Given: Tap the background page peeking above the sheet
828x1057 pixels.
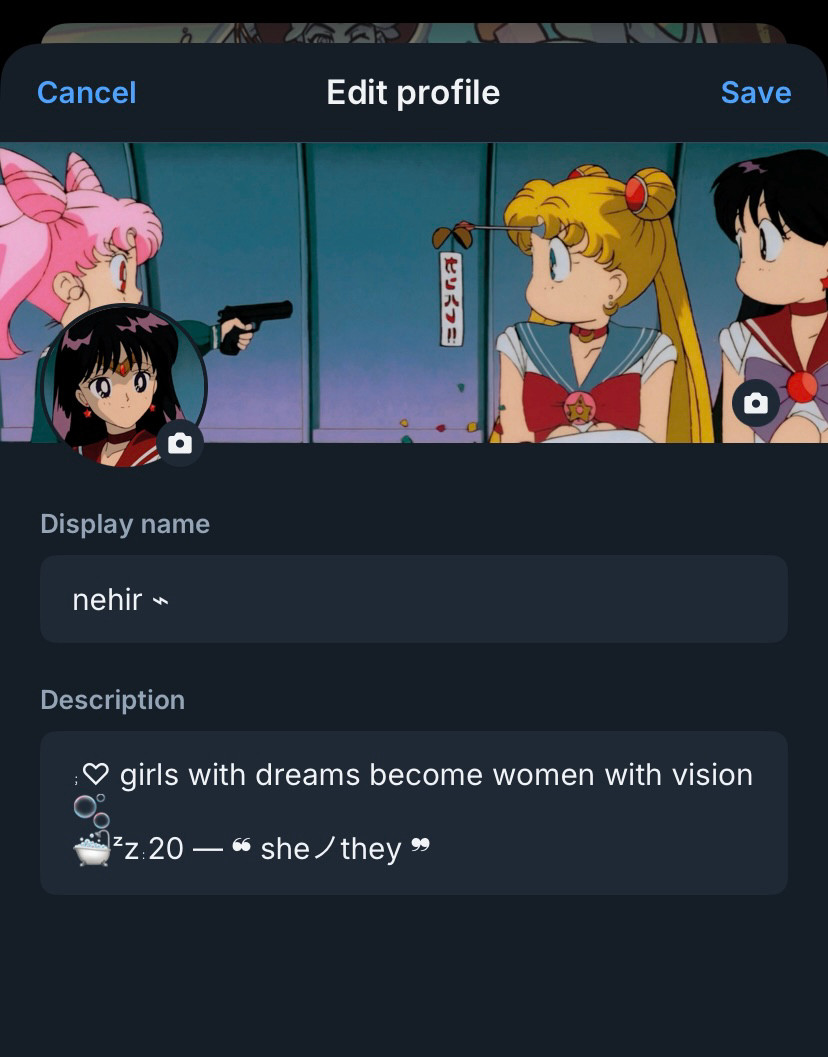Looking at the screenshot, I should 414,32.
